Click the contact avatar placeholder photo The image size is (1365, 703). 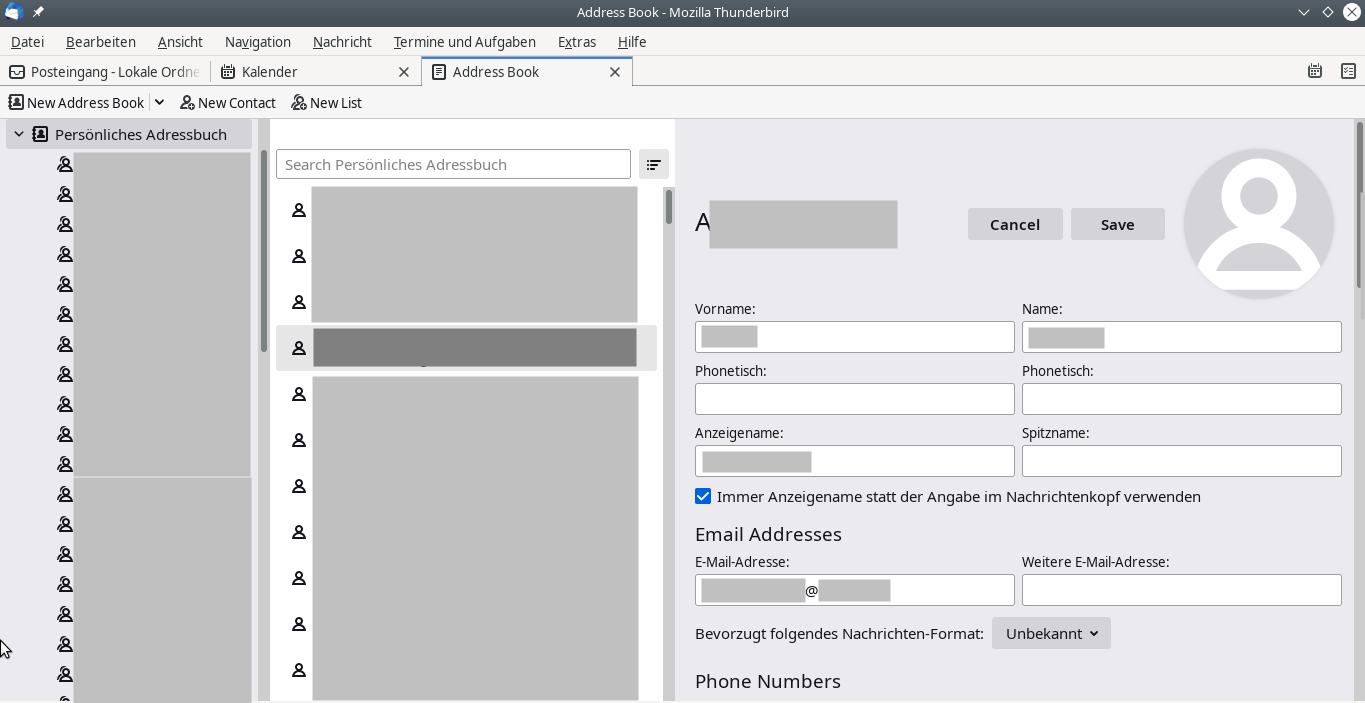(x=1258, y=223)
